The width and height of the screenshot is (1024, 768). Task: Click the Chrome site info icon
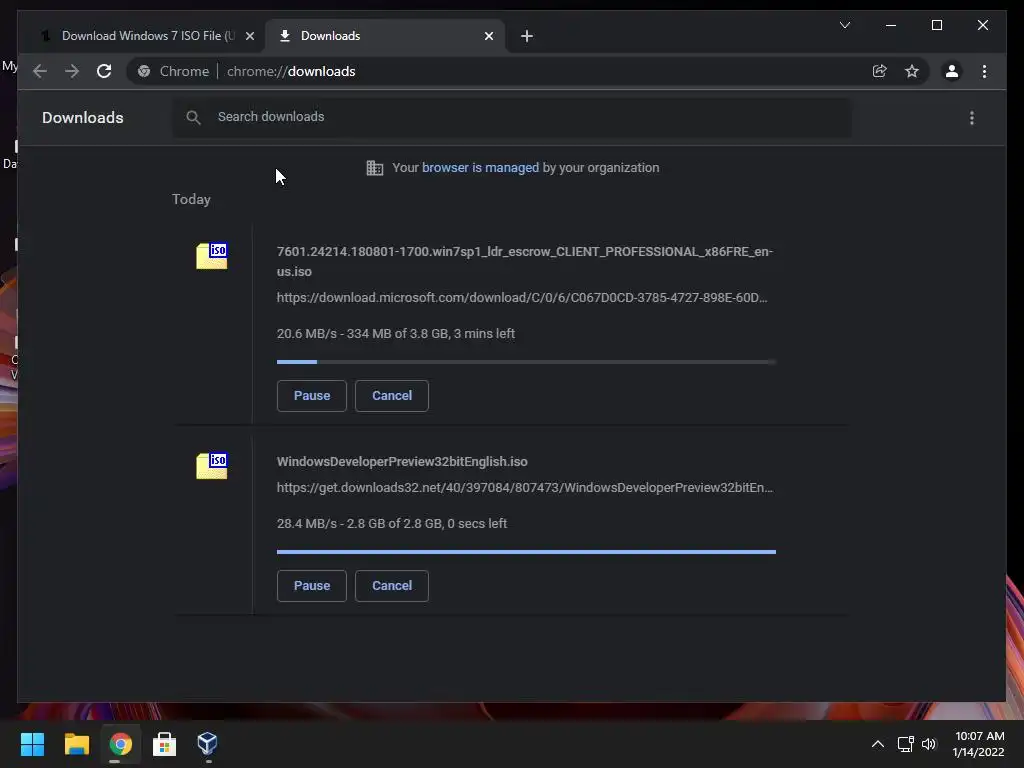(x=144, y=71)
